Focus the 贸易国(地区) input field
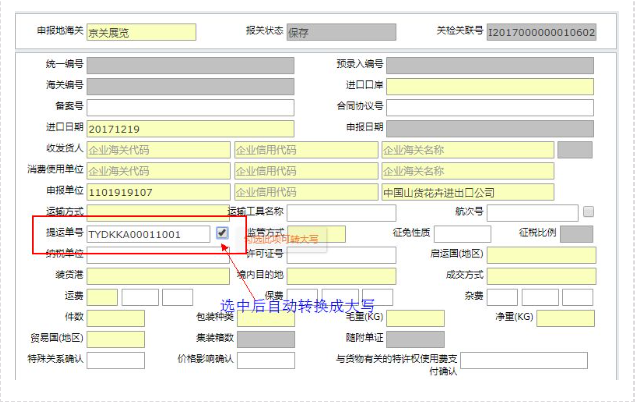The width and height of the screenshot is (635, 402). 115,339
